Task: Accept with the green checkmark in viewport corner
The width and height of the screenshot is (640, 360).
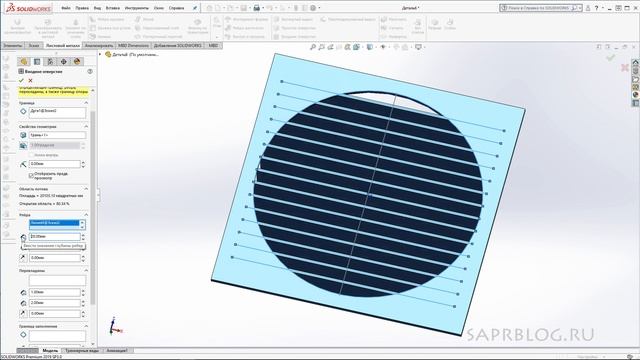Action: pos(611,58)
